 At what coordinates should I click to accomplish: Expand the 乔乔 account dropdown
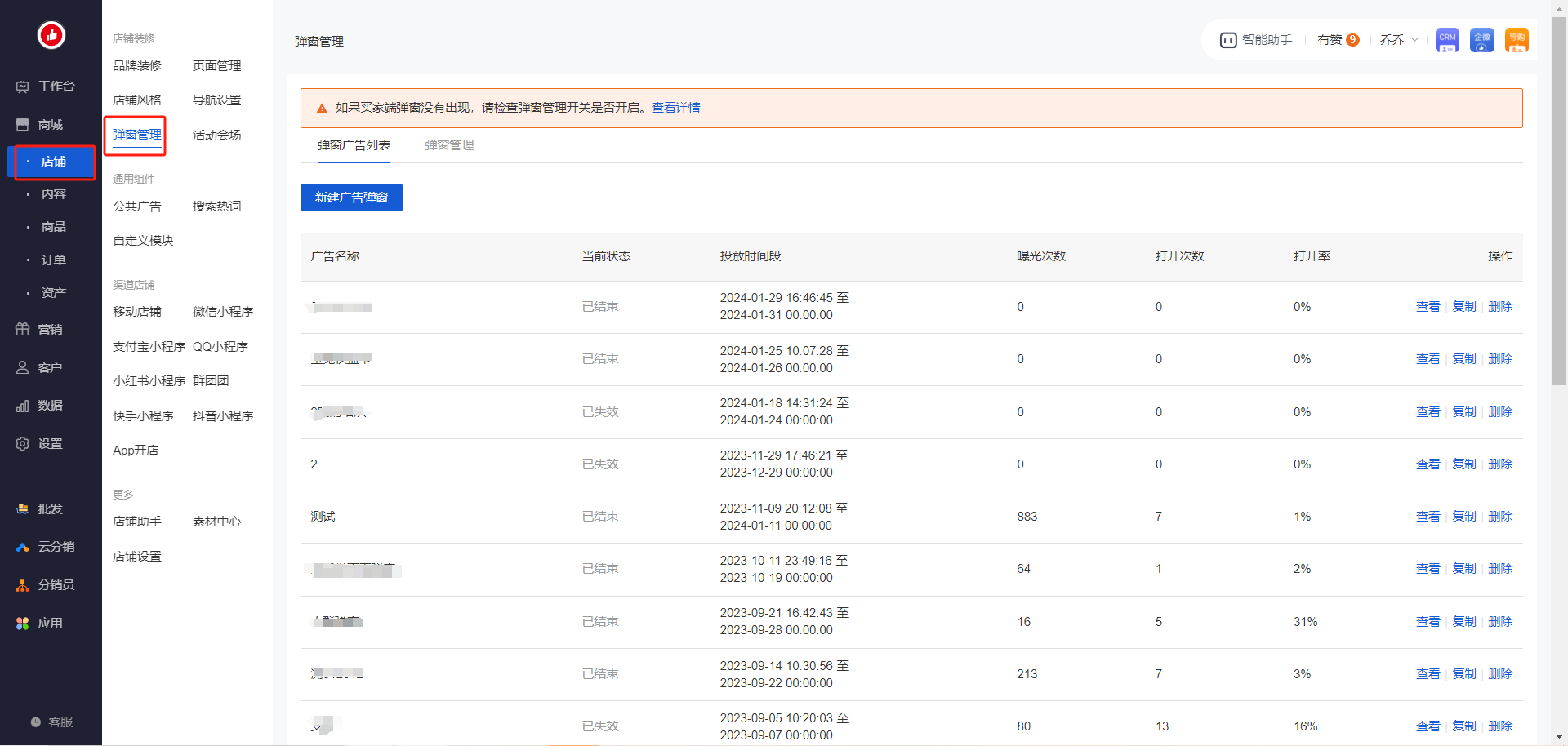tap(1399, 40)
